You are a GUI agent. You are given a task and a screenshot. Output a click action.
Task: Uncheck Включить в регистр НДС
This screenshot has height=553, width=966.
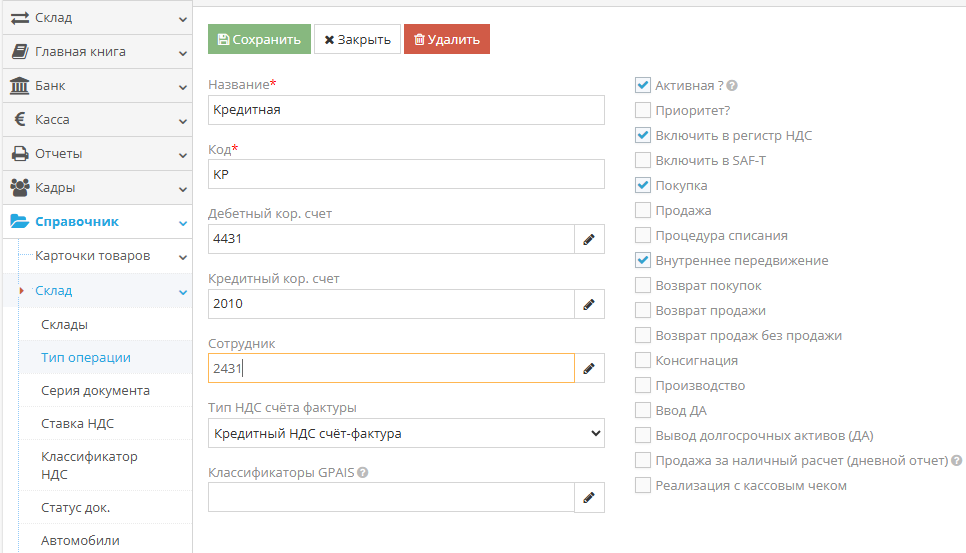(x=643, y=136)
